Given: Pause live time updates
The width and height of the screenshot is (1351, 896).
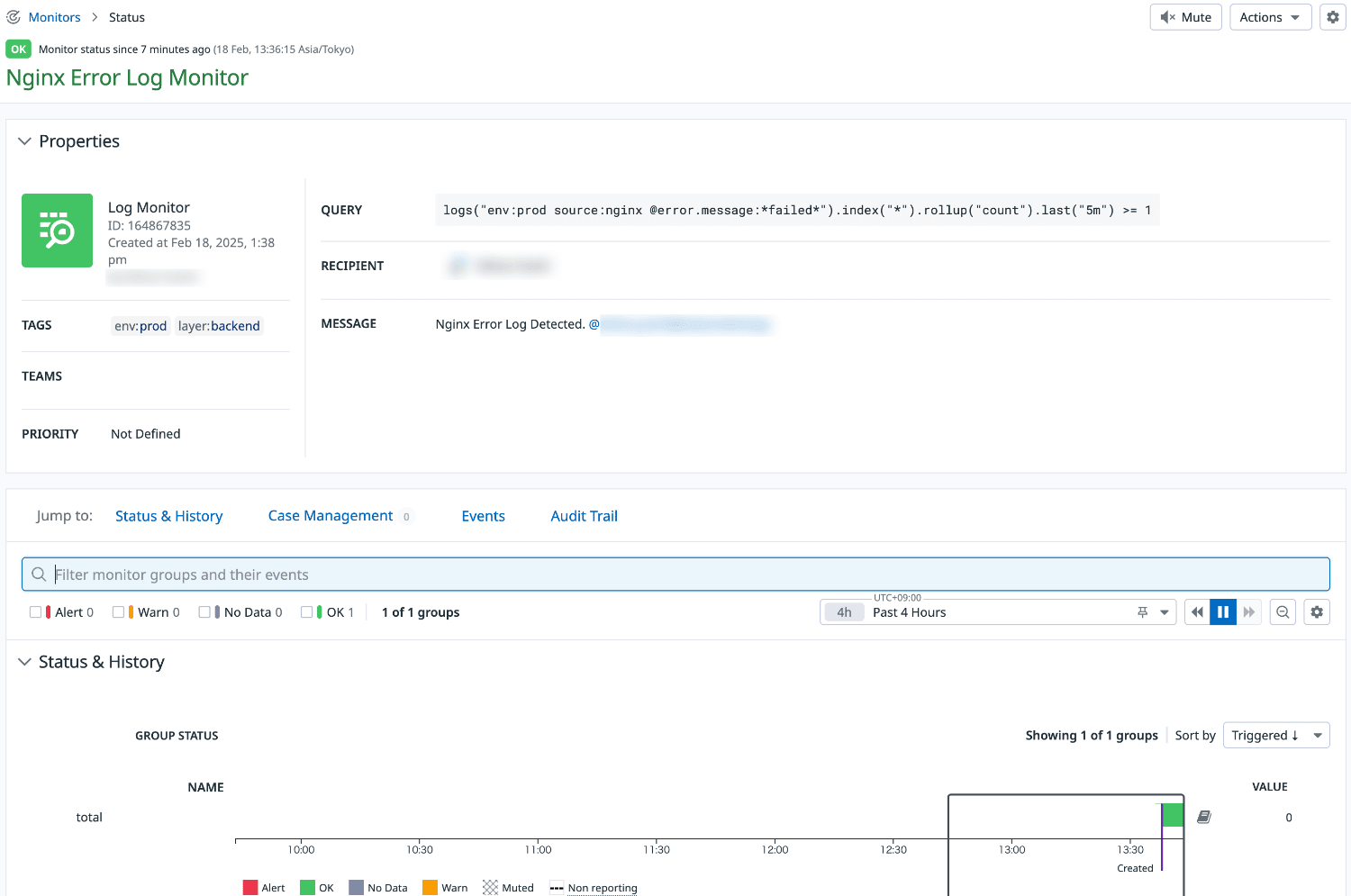Looking at the screenshot, I should 1223,612.
